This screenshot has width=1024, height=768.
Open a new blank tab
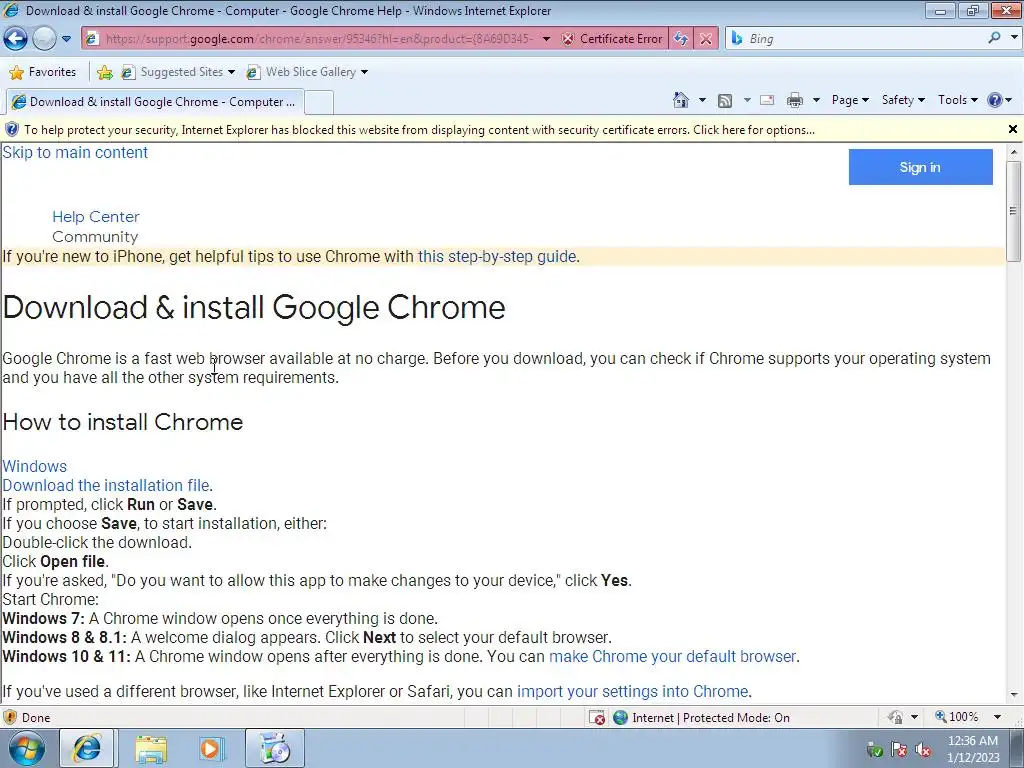[x=319, y=102]
